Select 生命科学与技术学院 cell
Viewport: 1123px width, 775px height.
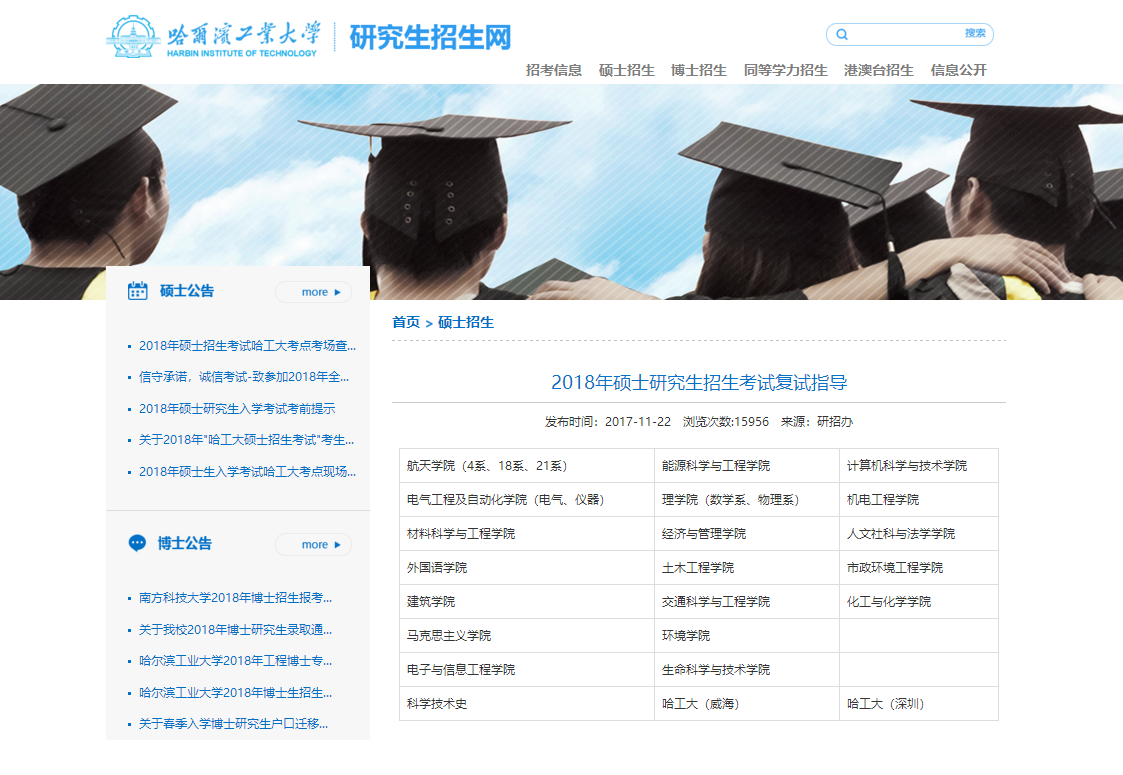(x=747, y=670)
